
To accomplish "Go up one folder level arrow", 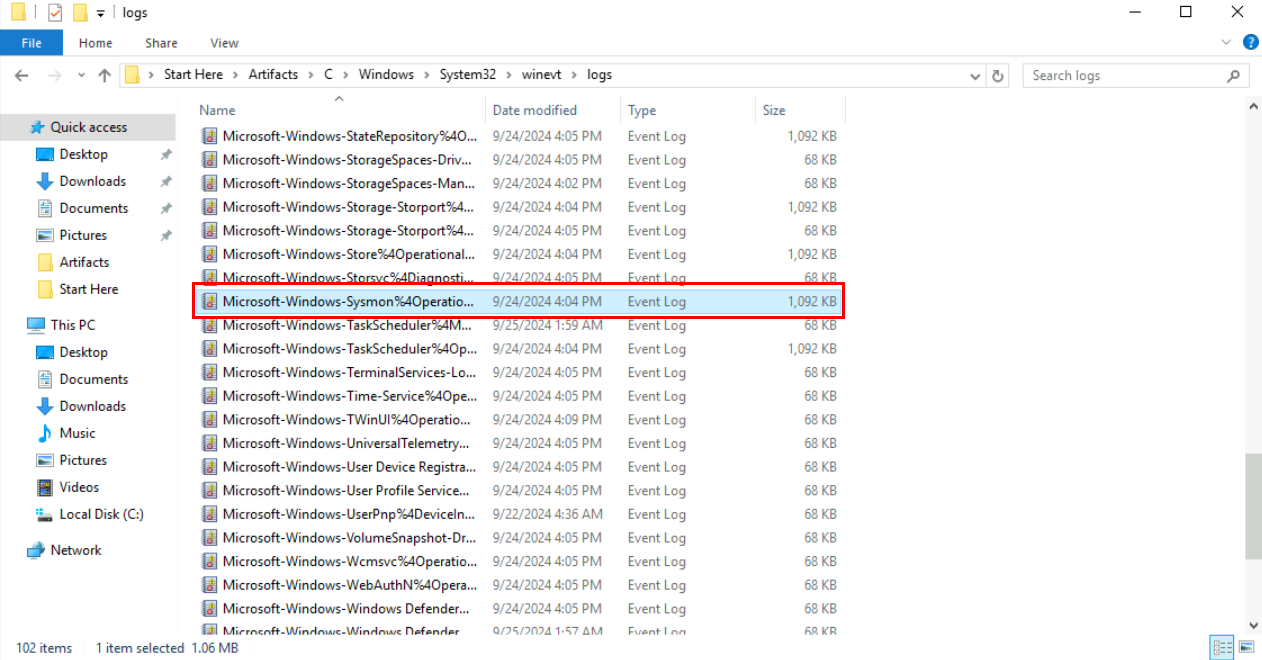I will pyautogui.click(x=105, y=75).
